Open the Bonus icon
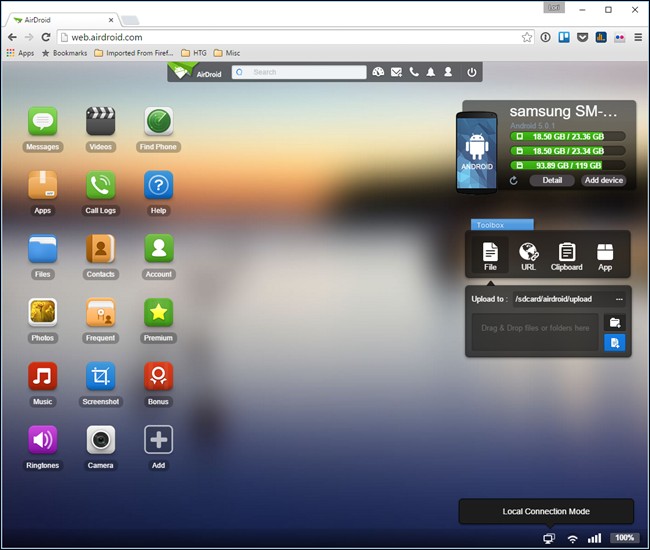This screenshot has height=550, width=650. pos(158,376)
